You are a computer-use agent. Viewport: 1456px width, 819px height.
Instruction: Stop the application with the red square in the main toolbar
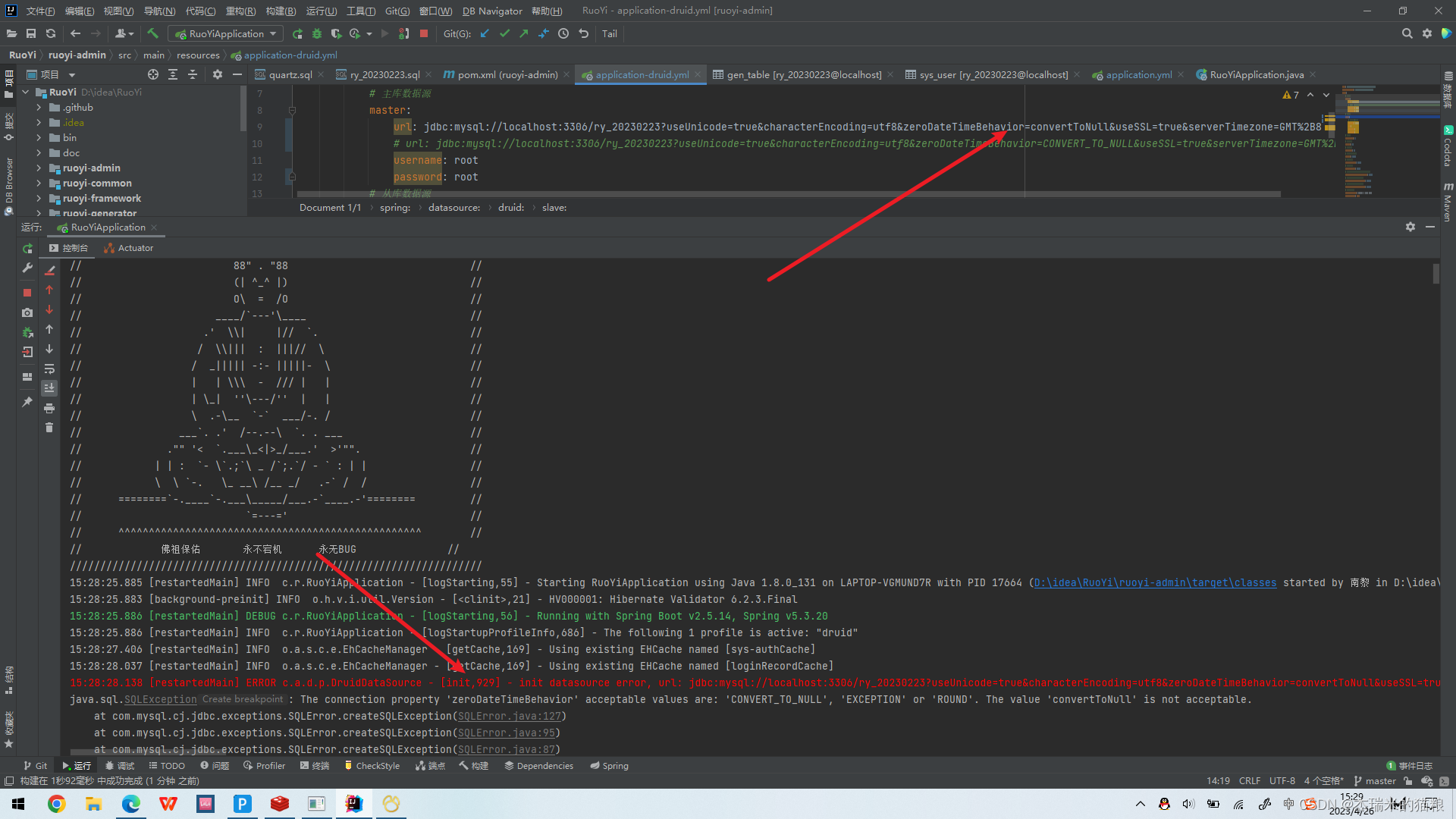(x=424, y=33)
